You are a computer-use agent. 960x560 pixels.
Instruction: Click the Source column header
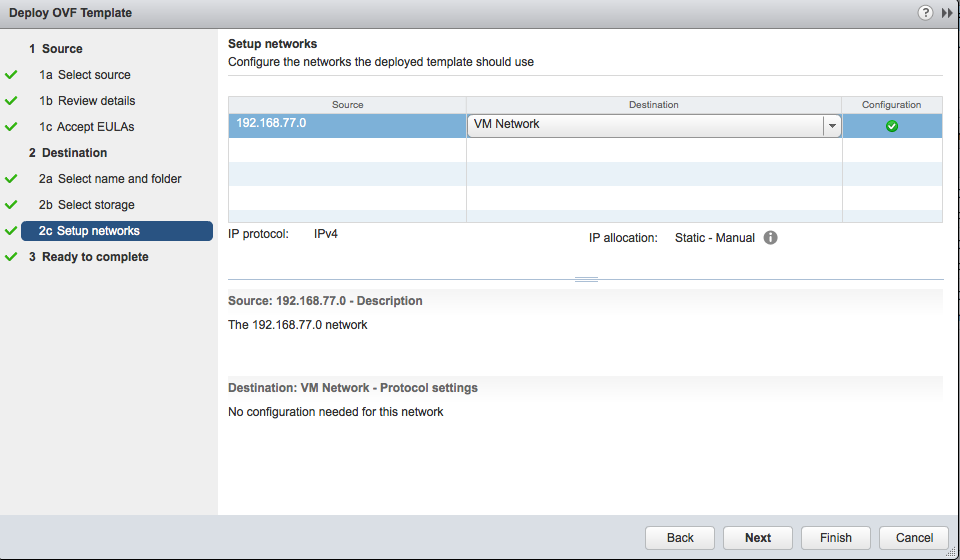(x=347, y=105)
